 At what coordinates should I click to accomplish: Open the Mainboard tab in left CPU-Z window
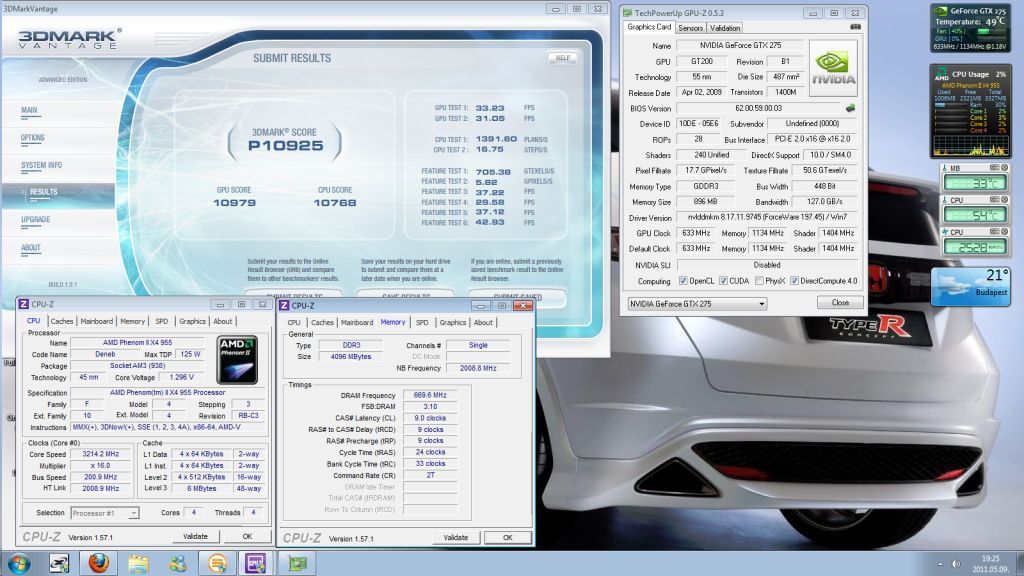(x=97, y=321)
